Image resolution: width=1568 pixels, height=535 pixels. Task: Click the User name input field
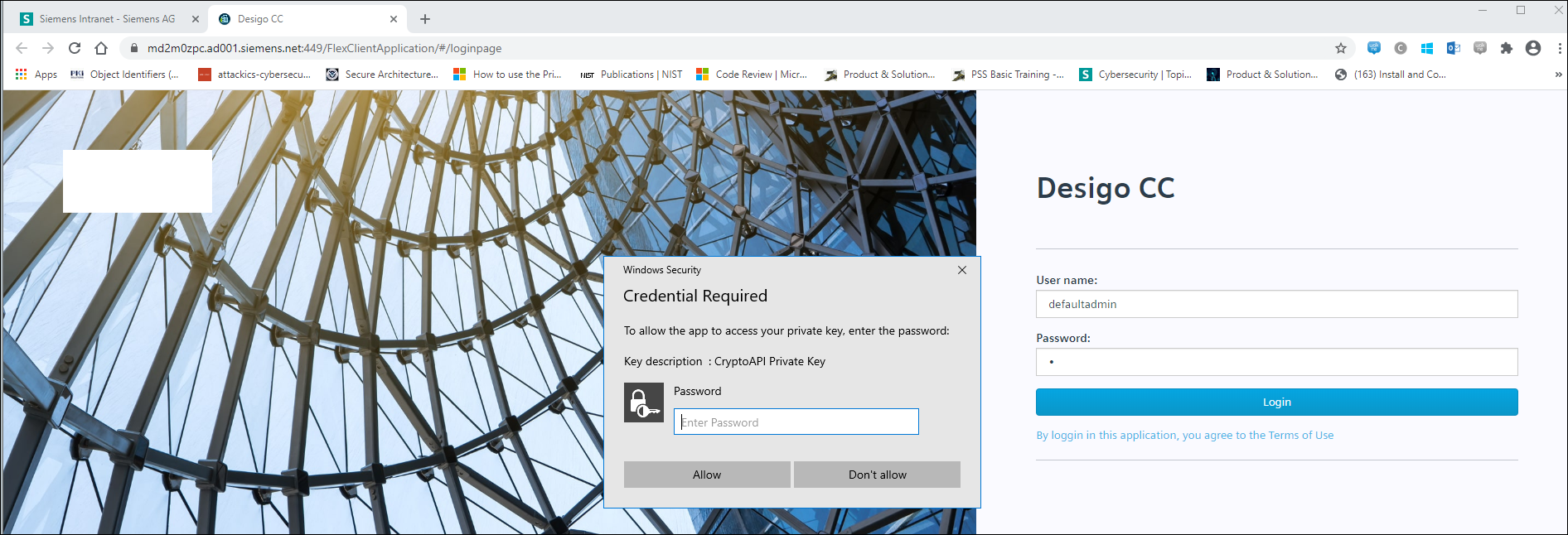pos(1276,304)
